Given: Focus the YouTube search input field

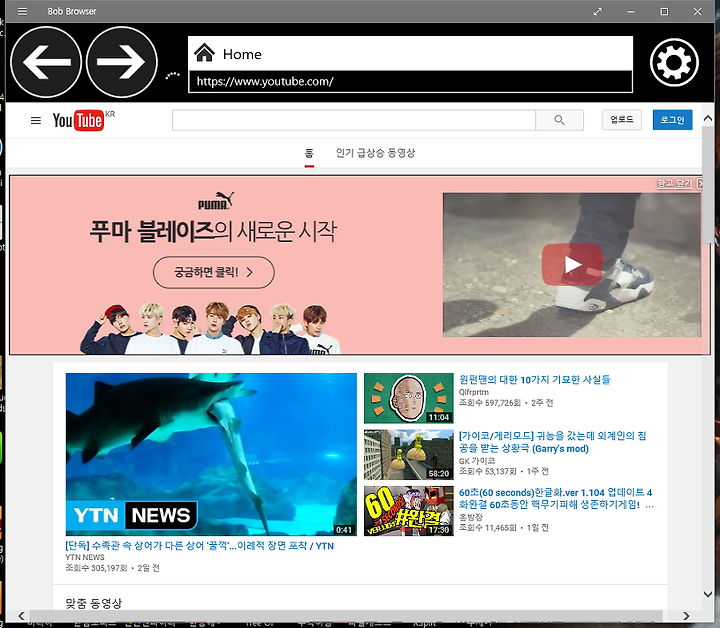Looking at the screenshot, I should pos(354,120).
